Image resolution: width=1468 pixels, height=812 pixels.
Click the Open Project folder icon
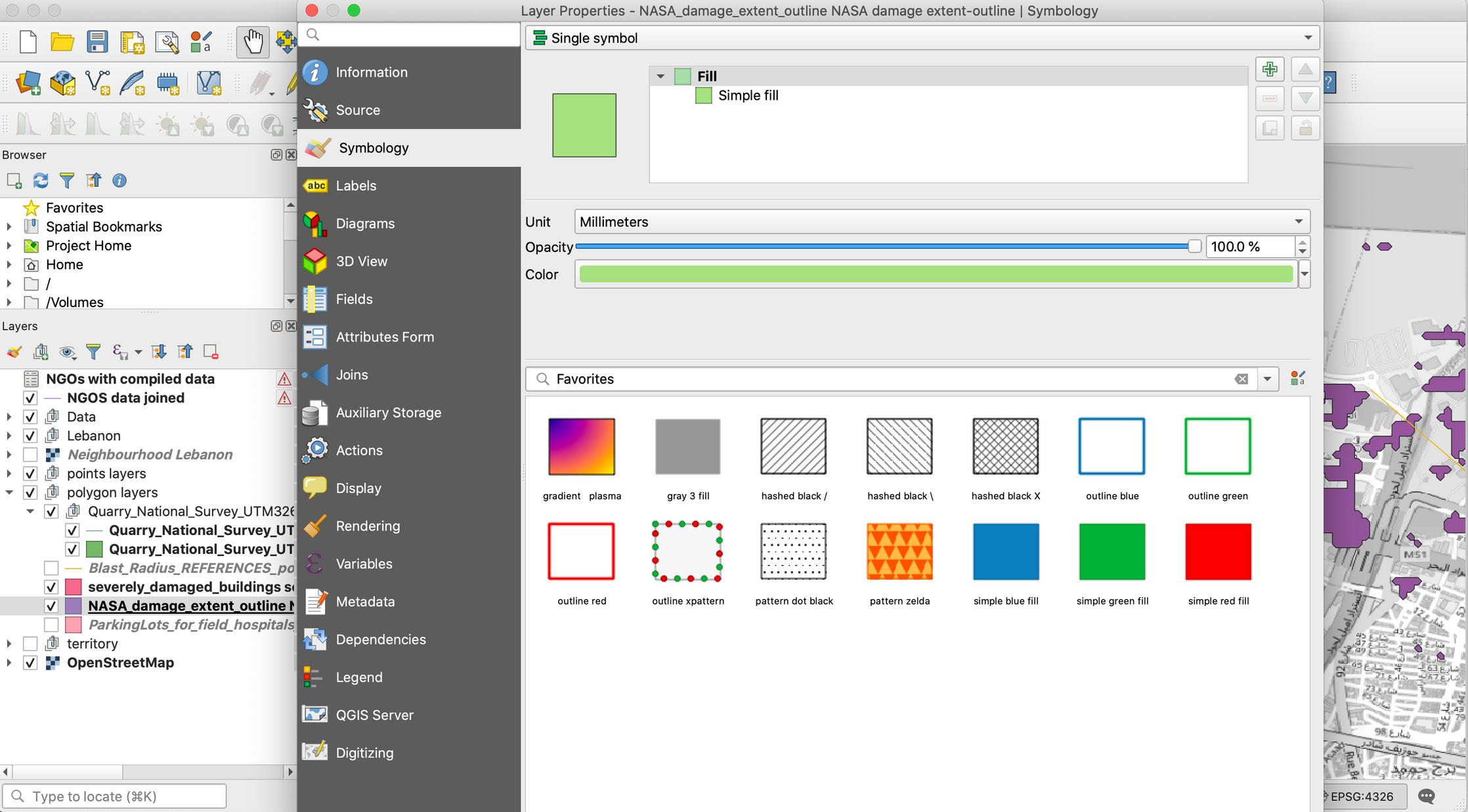[x=62, y=42]
